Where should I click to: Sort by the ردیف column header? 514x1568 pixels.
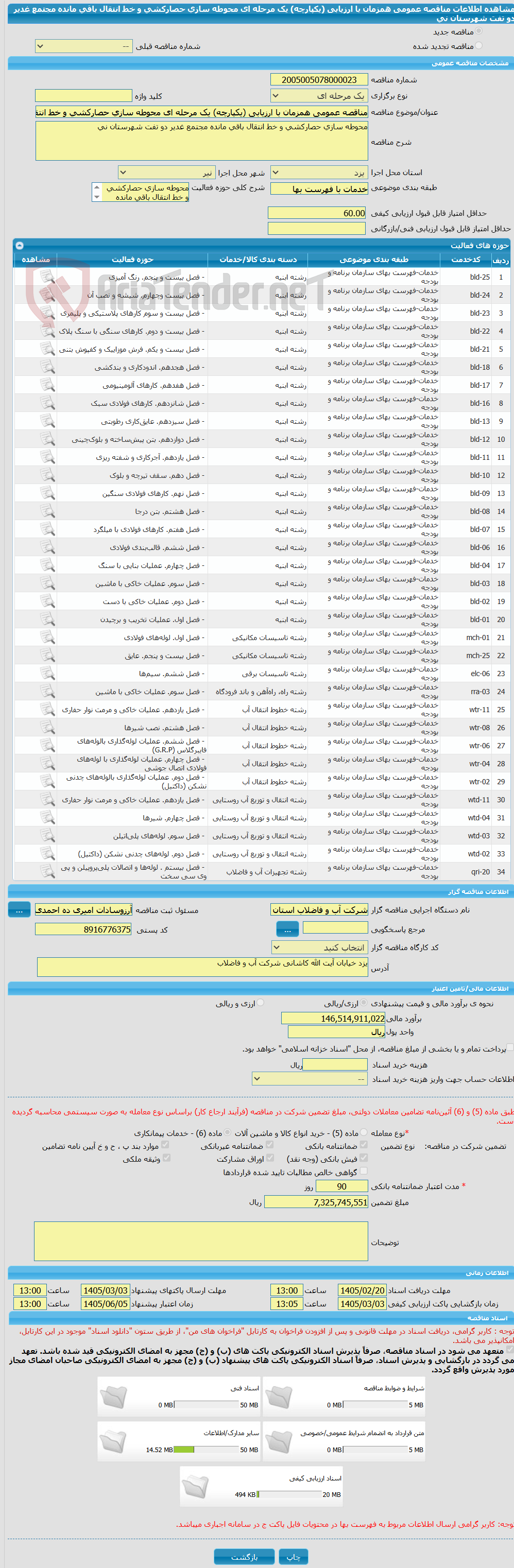(x=501, y=260)
